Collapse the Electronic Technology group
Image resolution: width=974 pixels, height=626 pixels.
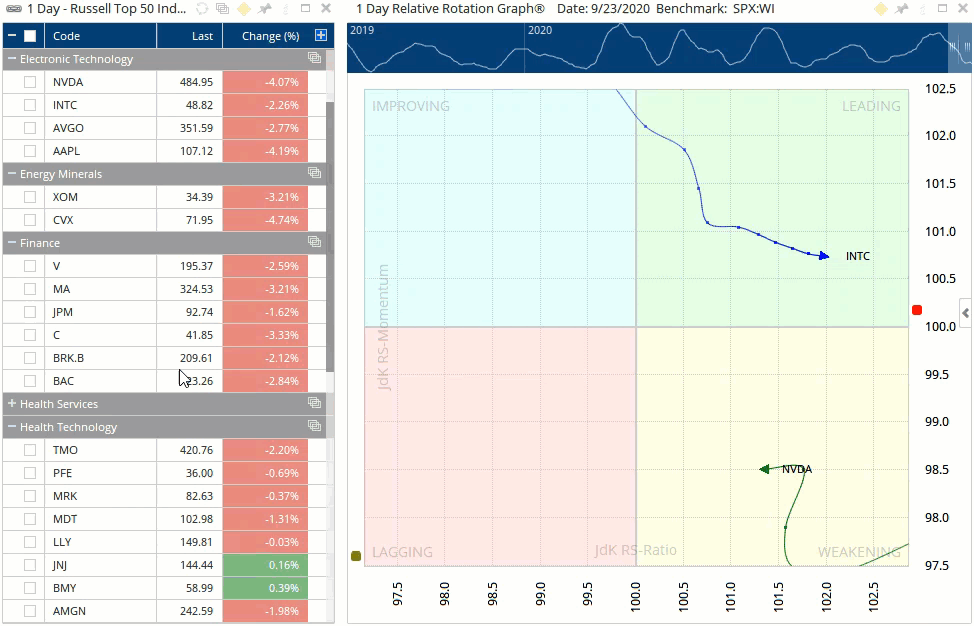[x=12, y=58]
